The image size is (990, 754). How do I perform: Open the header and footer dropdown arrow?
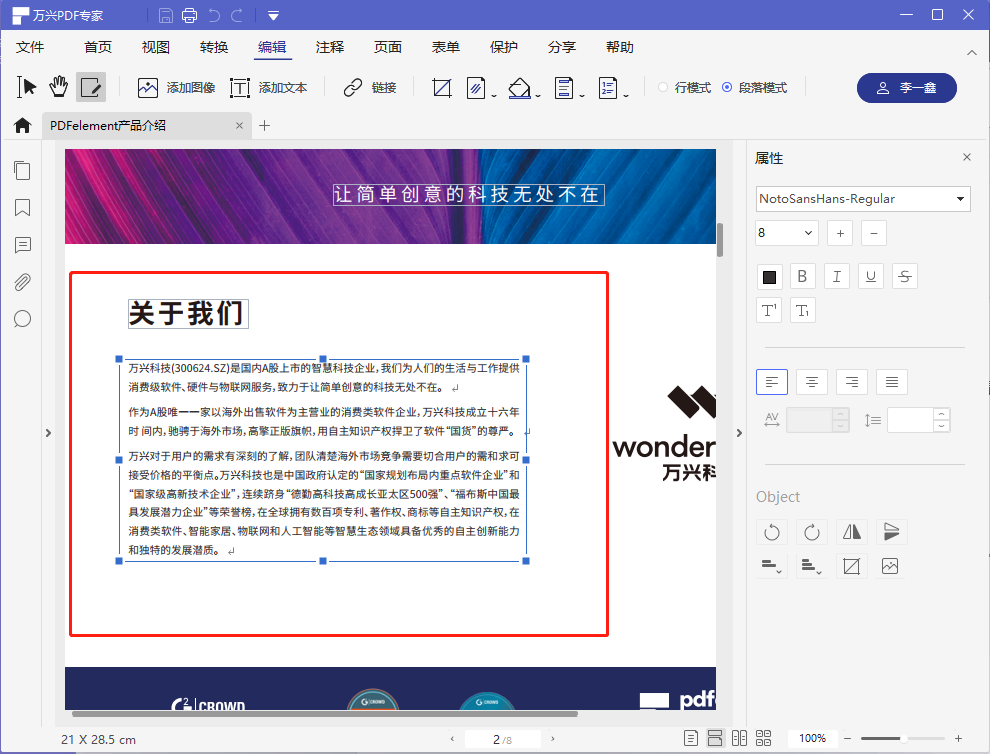pos(582,95)
